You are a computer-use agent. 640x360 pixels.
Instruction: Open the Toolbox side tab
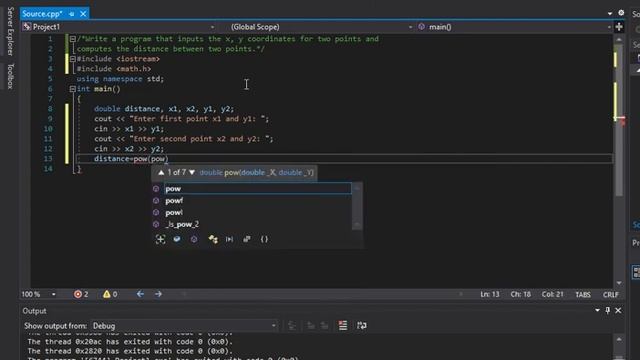(x=10, y=76)
